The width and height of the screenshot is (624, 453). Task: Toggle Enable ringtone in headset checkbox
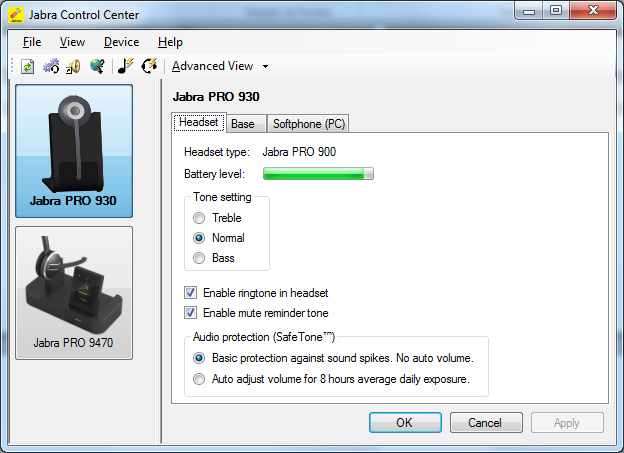pos(256,293)
